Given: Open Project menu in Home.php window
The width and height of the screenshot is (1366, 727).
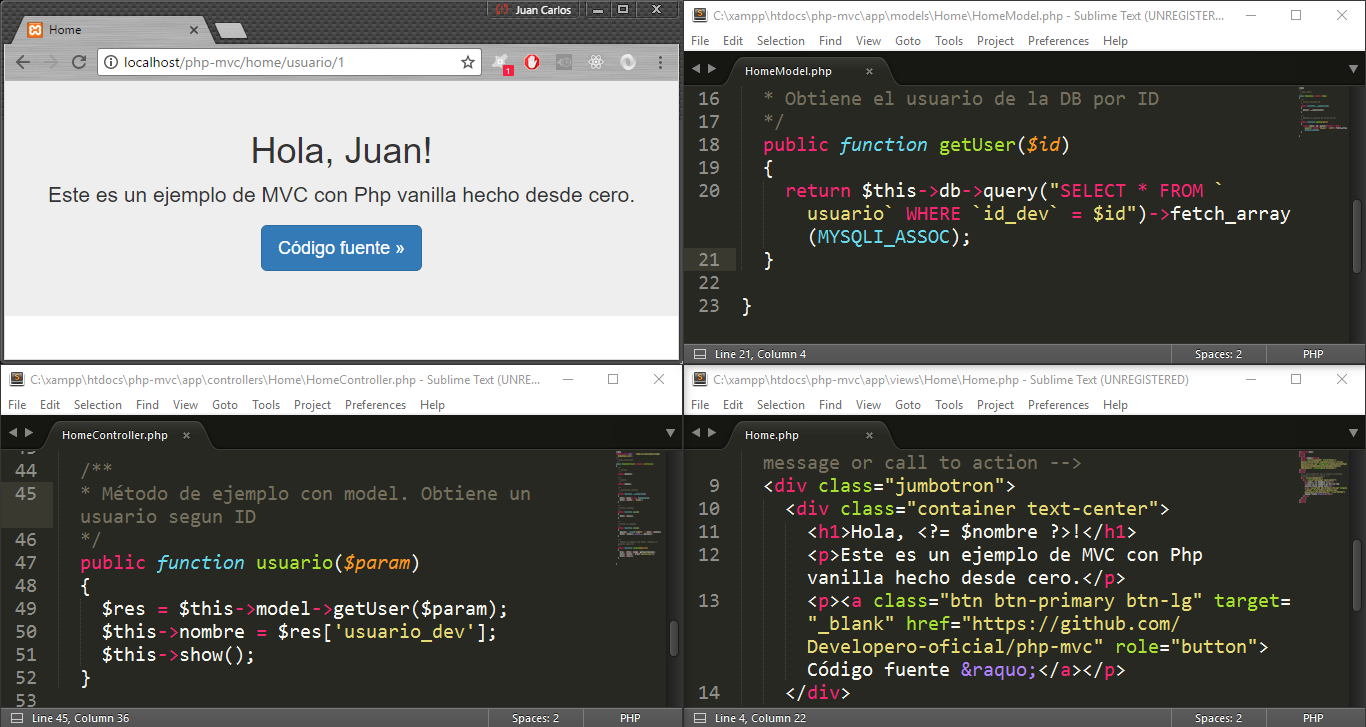Looking at the screenshot, I should (995, 405).
